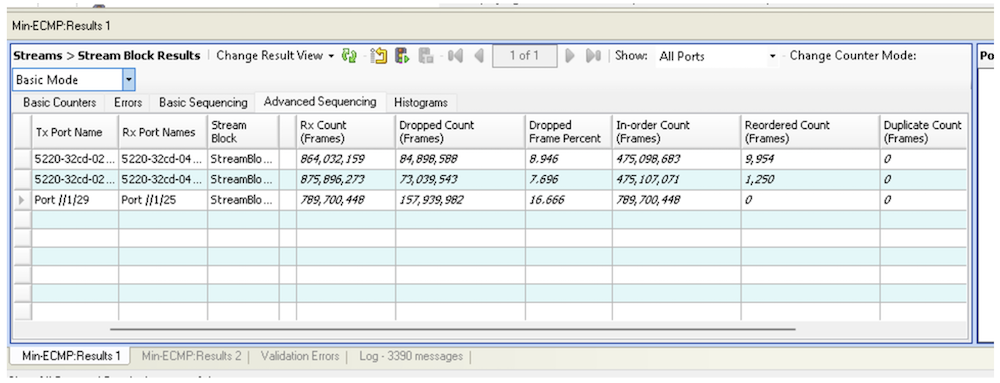Click the Stream Block column header
Image resolution: width=1000 pixels, height=383 pixels.
(x=243, y=133)
